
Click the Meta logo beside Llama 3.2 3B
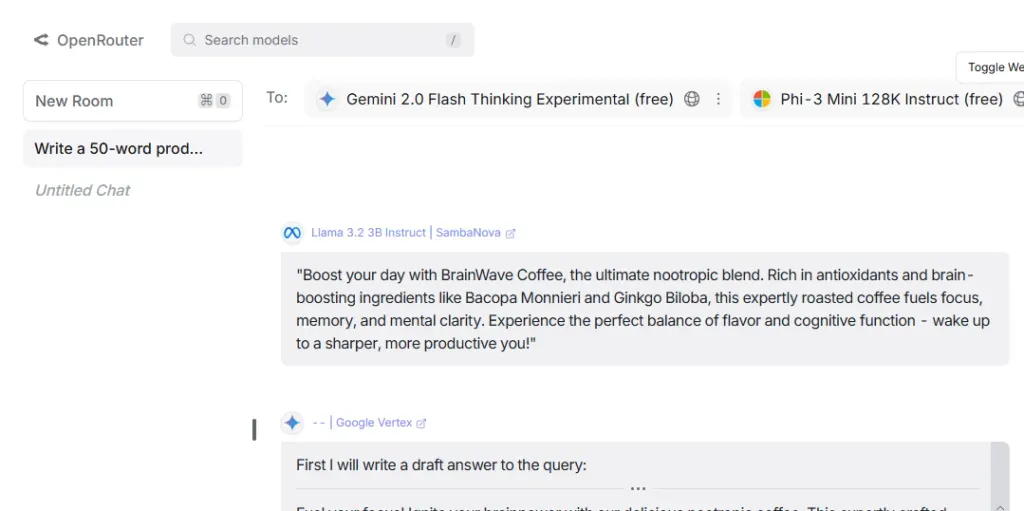click(292, 233)
